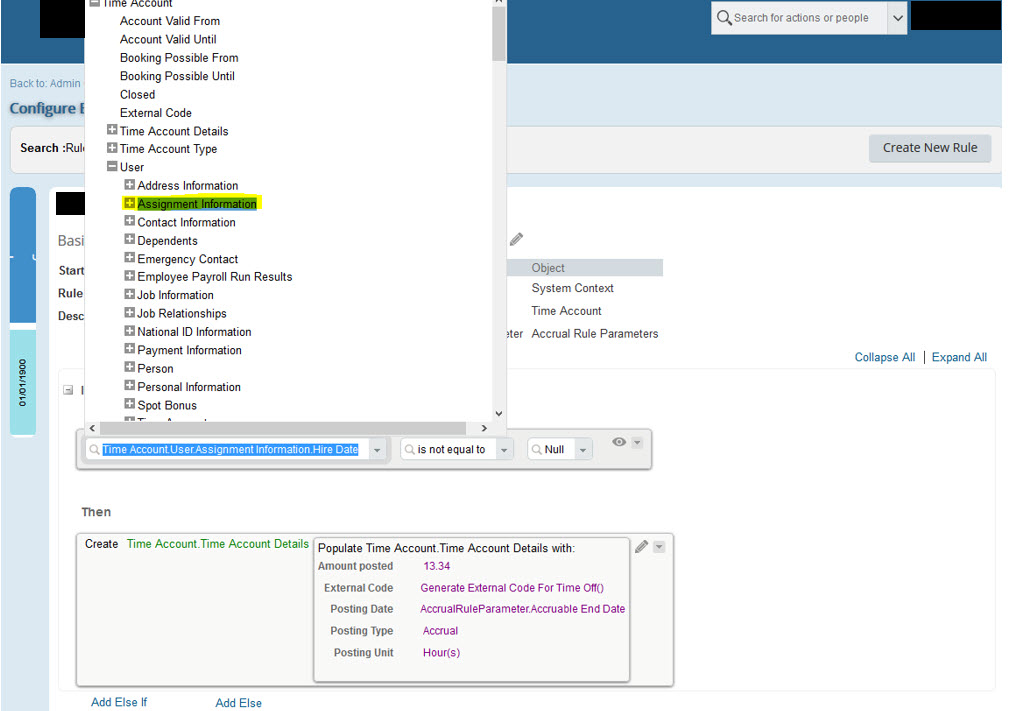Screen dimensions: 1012x711
Task: Click the magnifier icon in the Null field
Action: pyautogui.click(x=536, y=450)
